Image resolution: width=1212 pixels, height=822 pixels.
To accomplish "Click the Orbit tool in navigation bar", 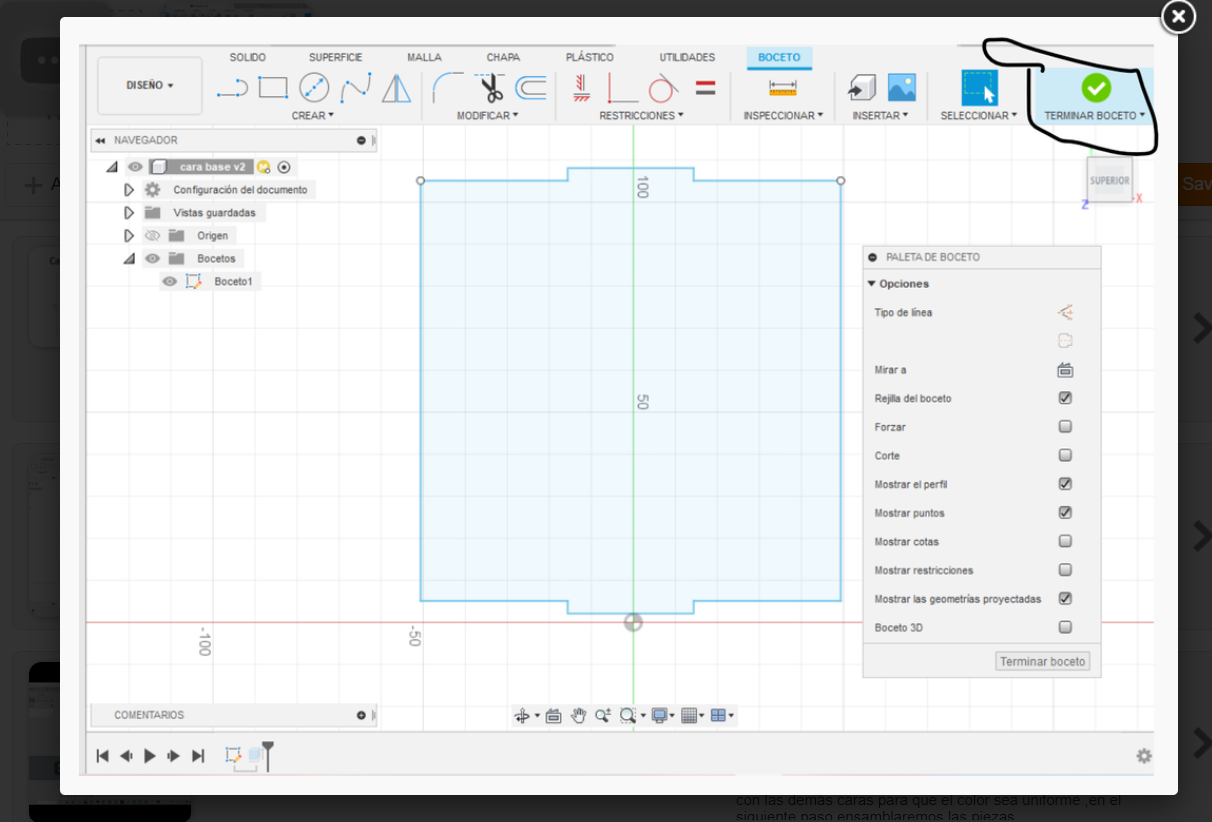I will click(x=521, y=716).
